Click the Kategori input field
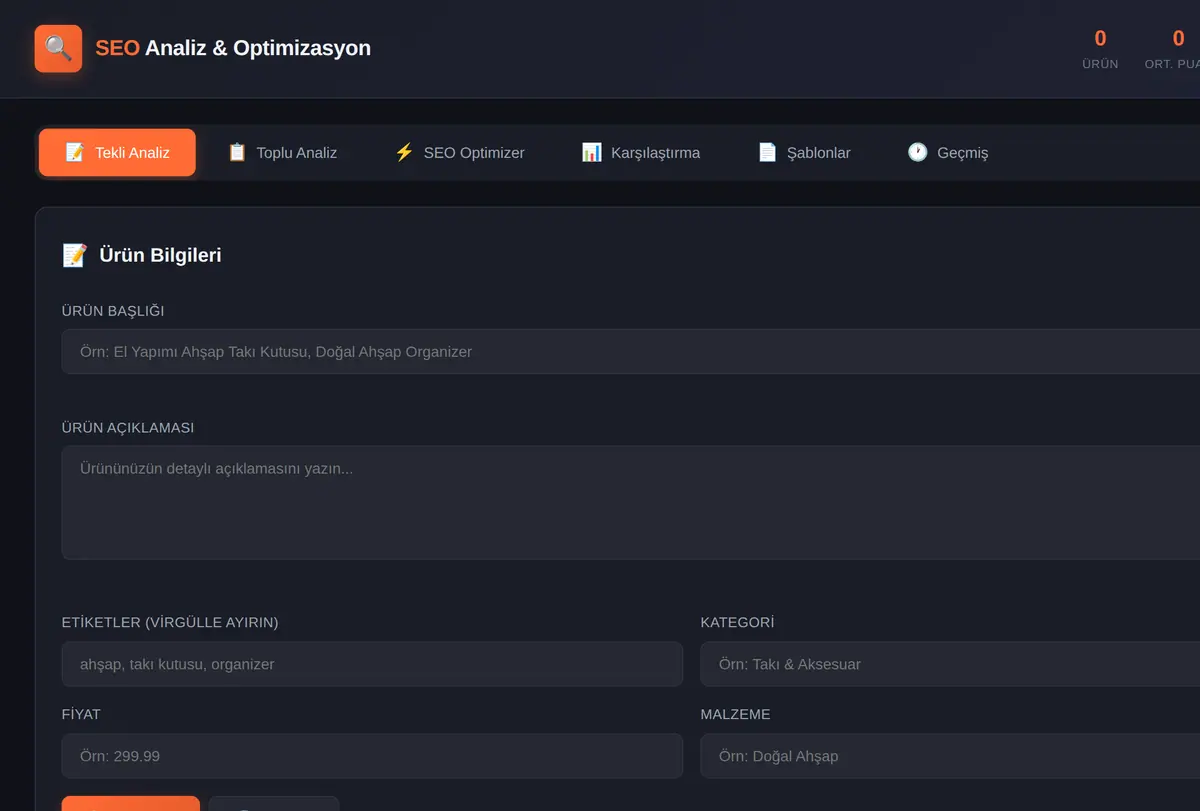This screenshot has height=811, width=1200. pos(950,664)
